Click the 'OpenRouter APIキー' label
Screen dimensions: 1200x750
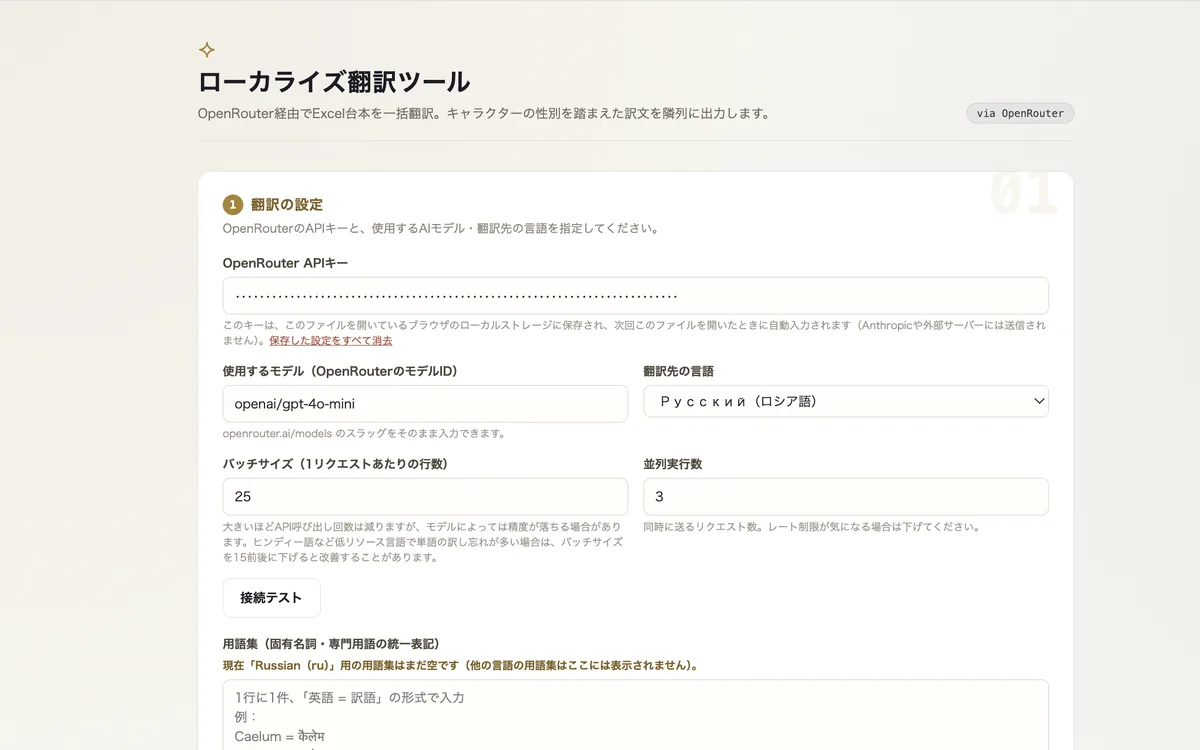click(285, 263)
